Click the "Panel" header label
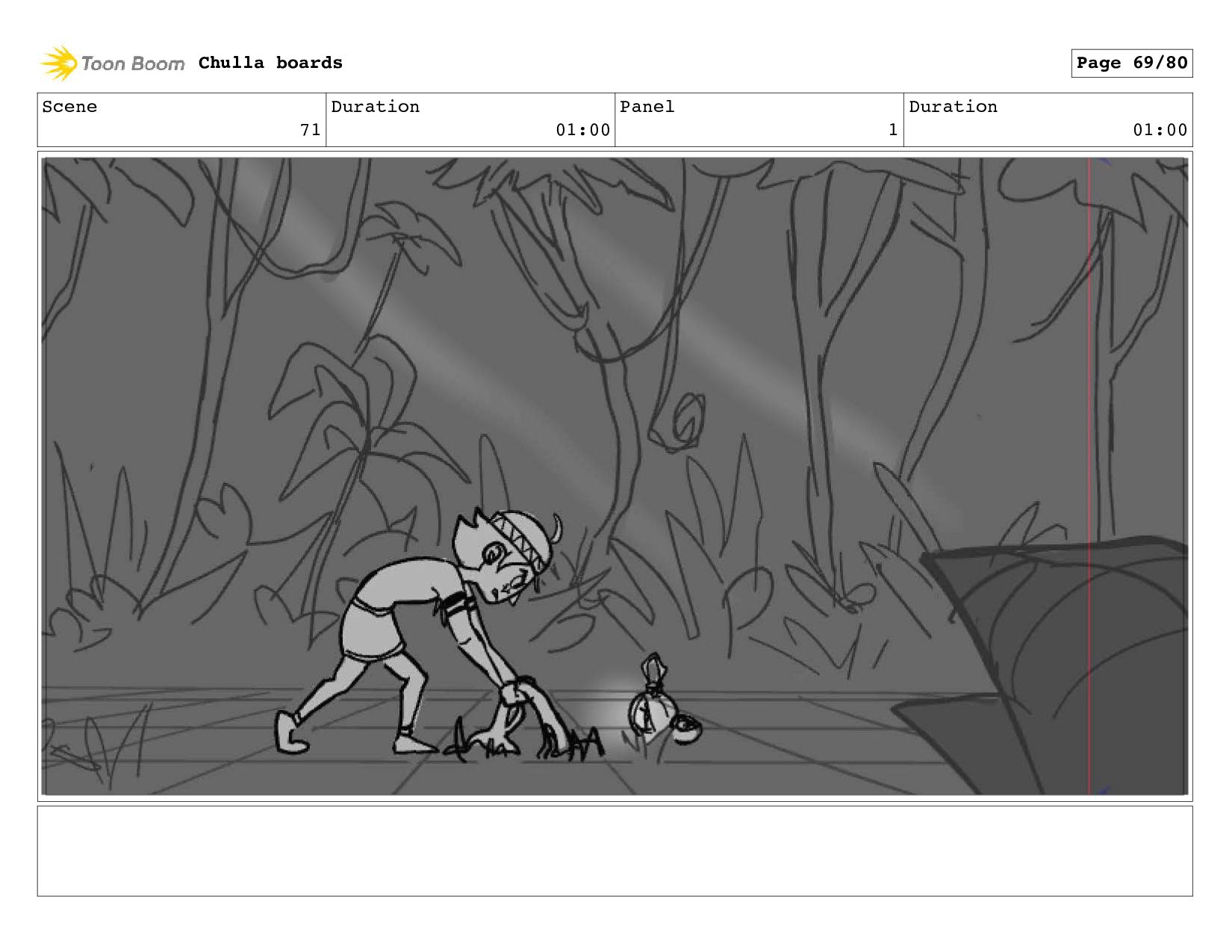This screenshot has width=1232, height=952. coord(647,107)
